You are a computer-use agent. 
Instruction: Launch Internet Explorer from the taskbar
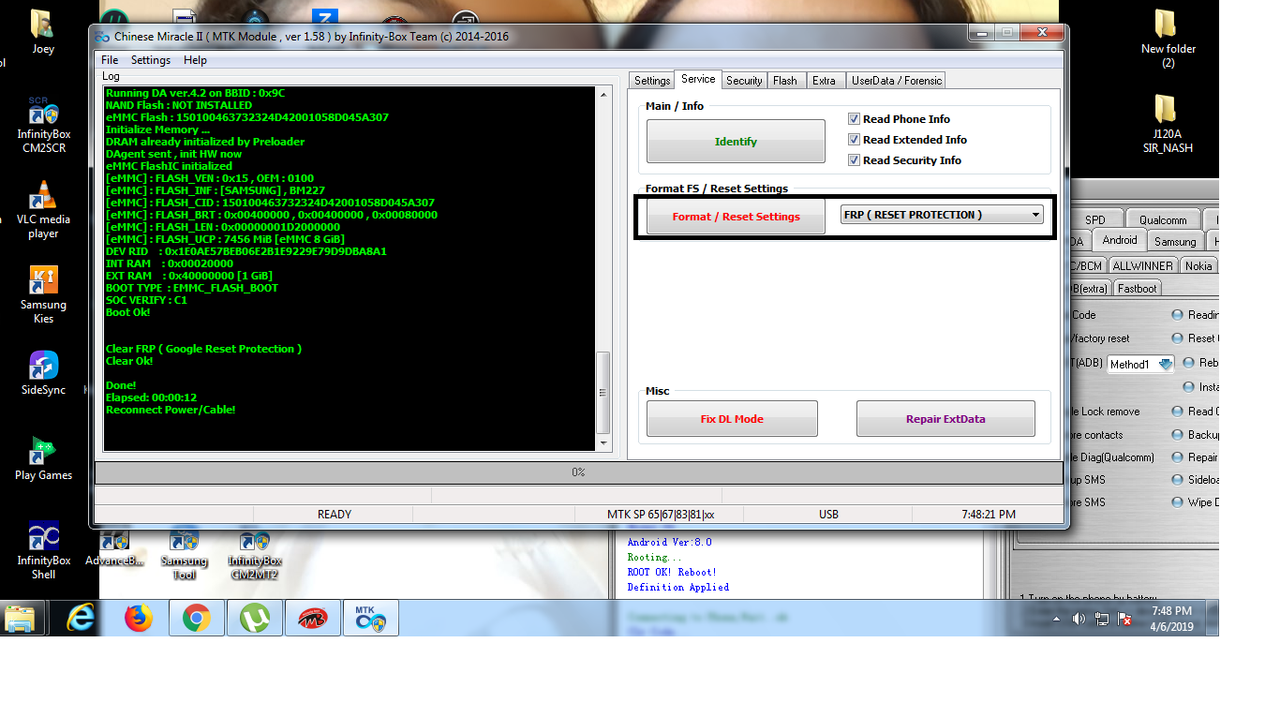click(80, 619)
